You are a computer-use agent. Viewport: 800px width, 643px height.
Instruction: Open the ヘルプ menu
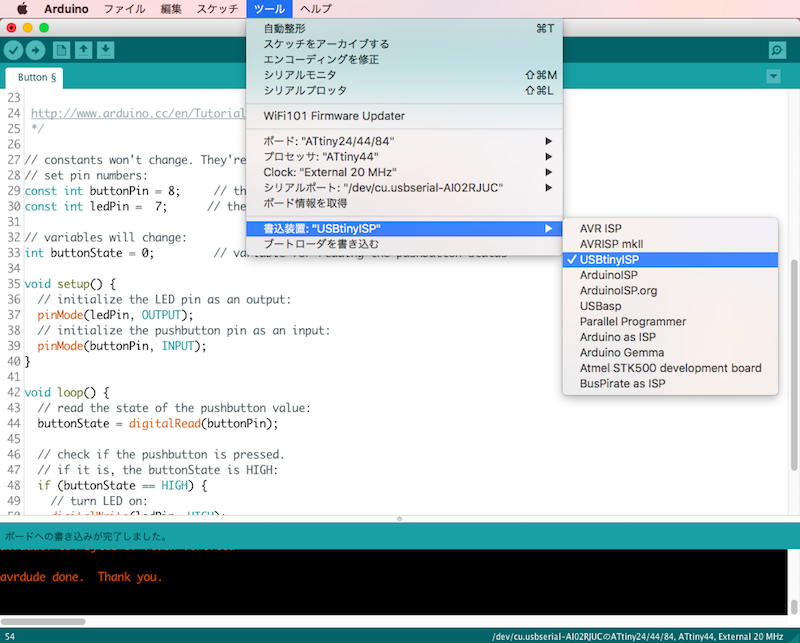316,9
